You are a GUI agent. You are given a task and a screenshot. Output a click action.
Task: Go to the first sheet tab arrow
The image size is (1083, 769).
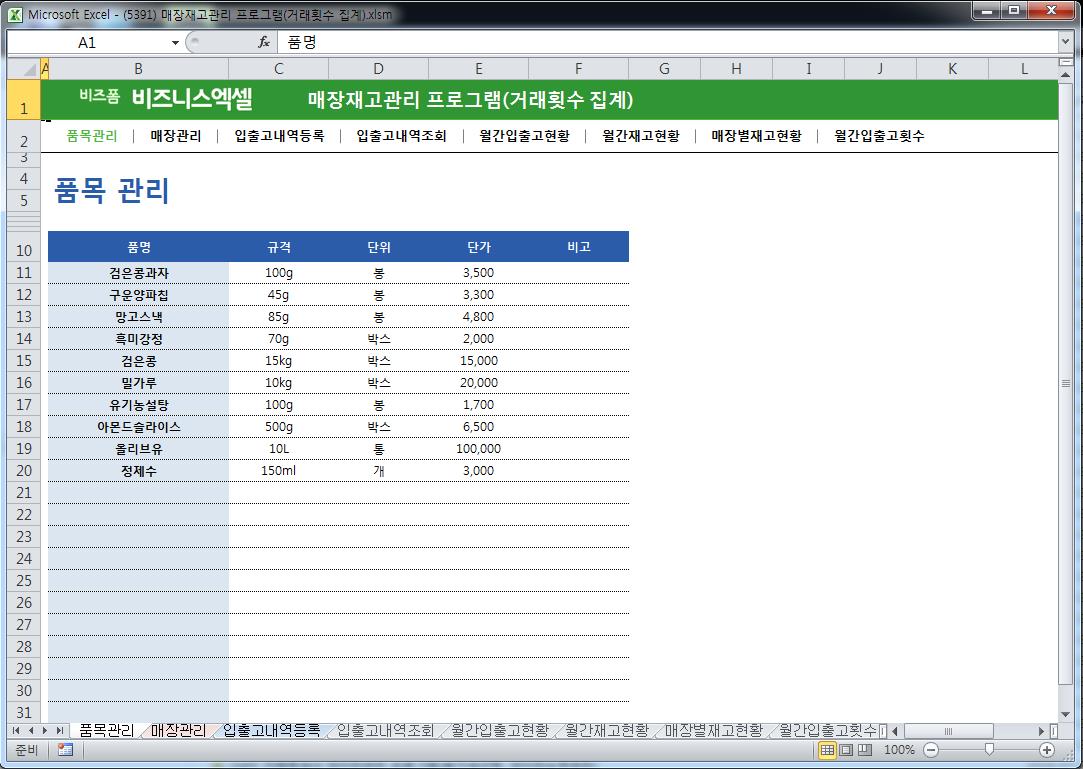coord(17,731)
